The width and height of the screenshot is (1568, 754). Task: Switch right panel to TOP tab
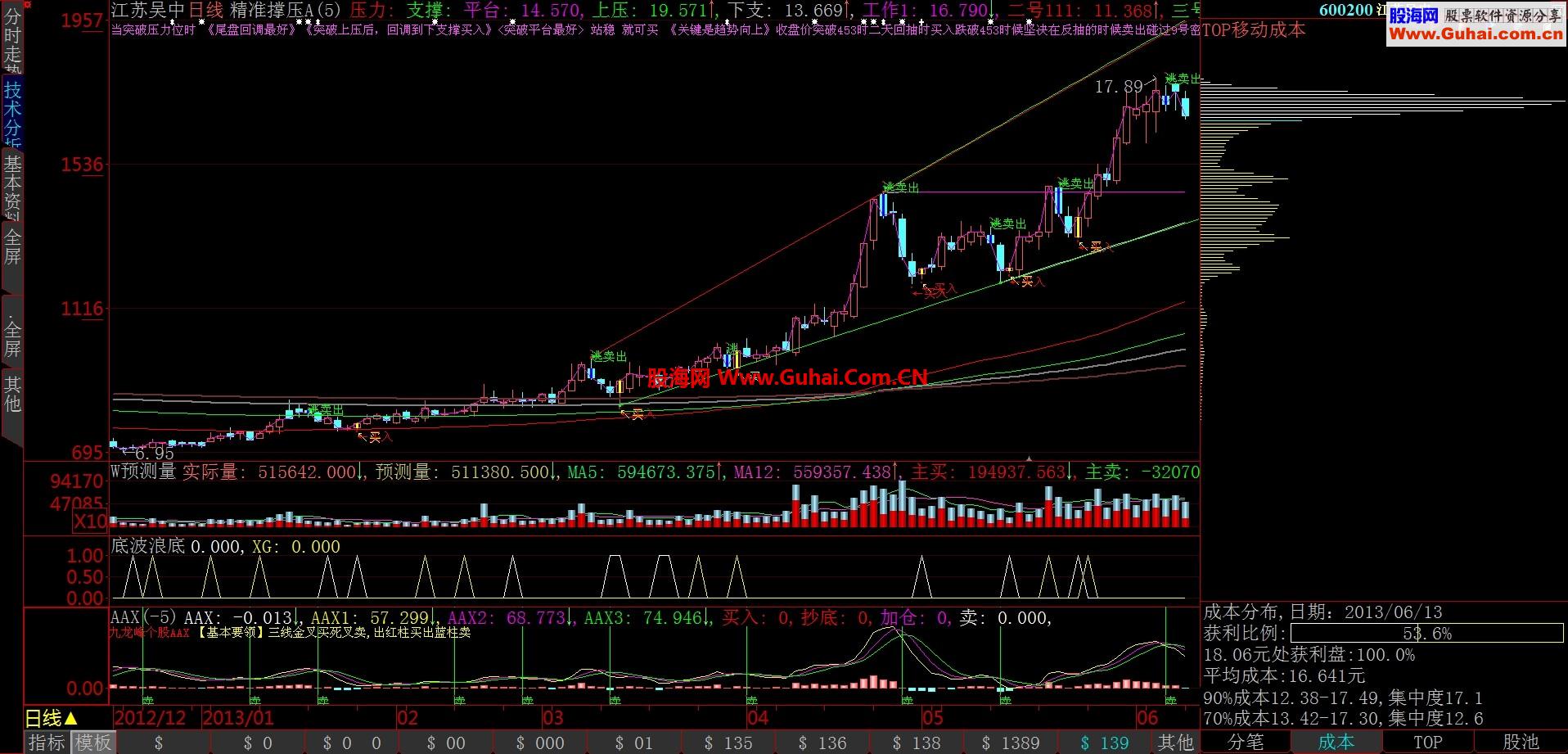[x=1428, y=743]
